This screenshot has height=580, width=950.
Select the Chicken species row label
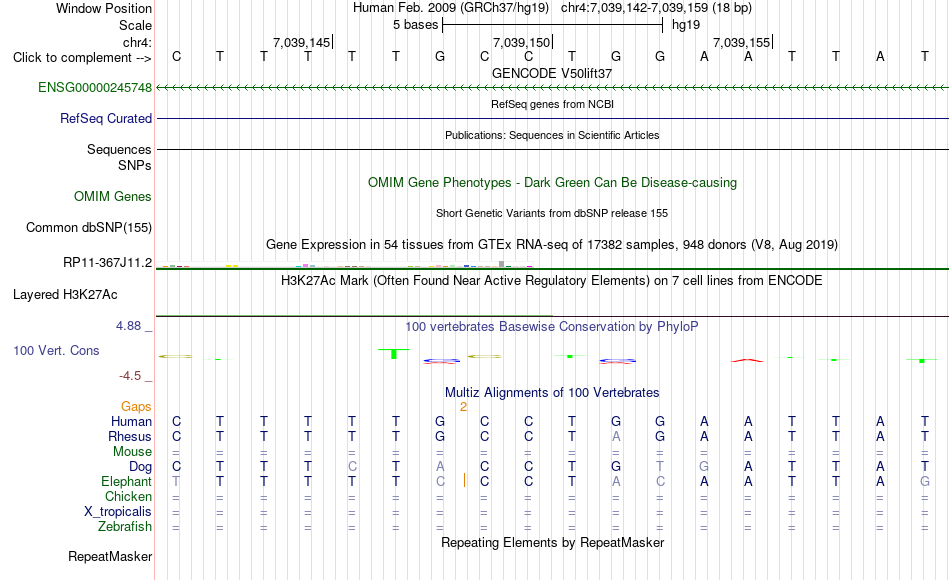tap(128, 497)
